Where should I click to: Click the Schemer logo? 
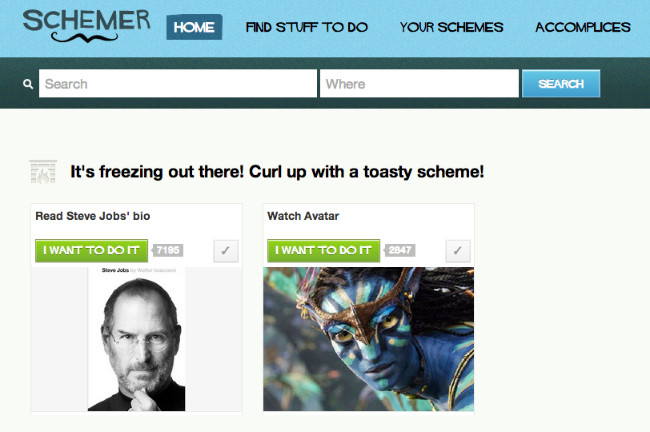[x=86, y=26]
